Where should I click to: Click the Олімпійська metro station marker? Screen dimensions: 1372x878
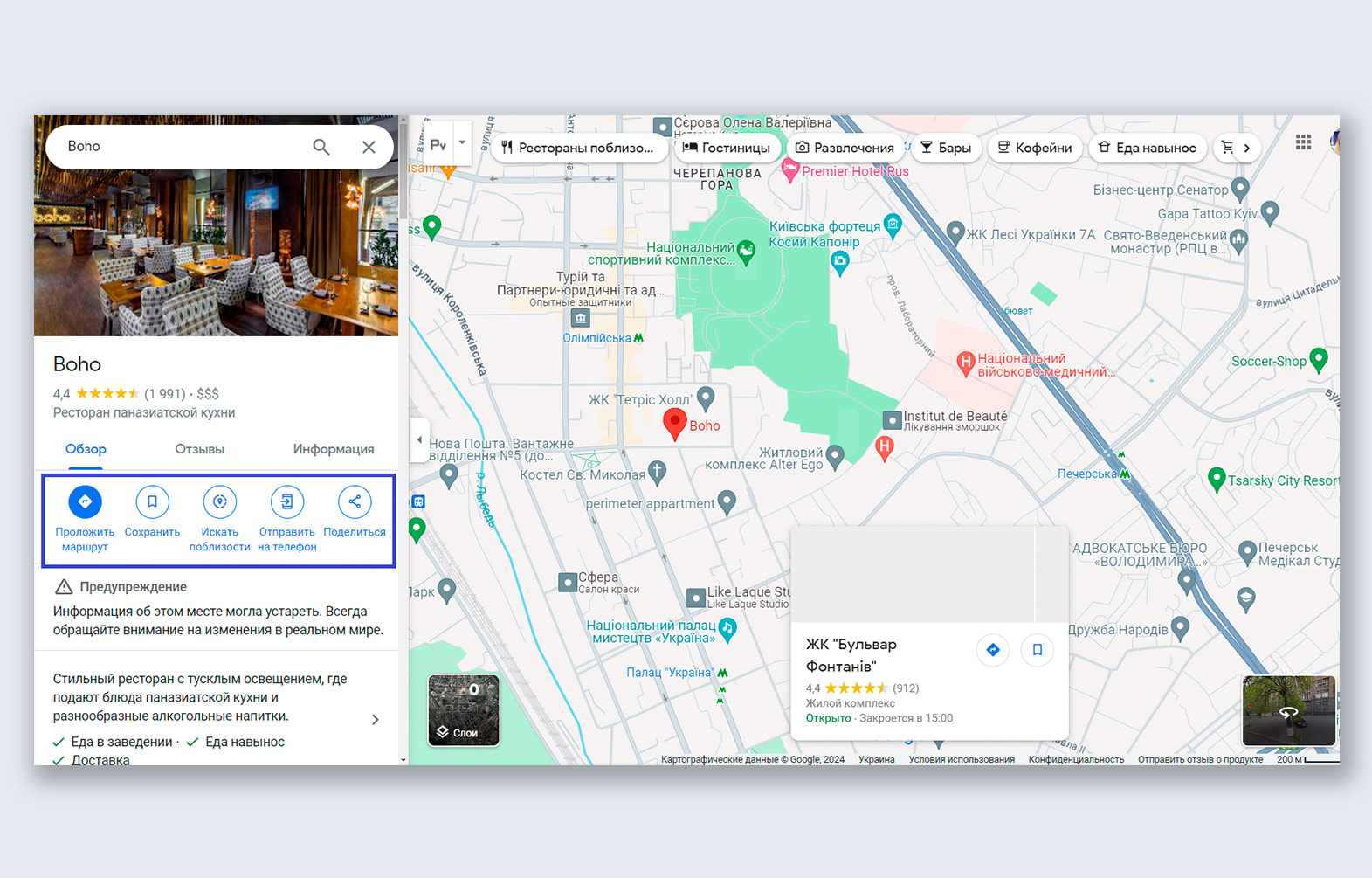point(638,338)
